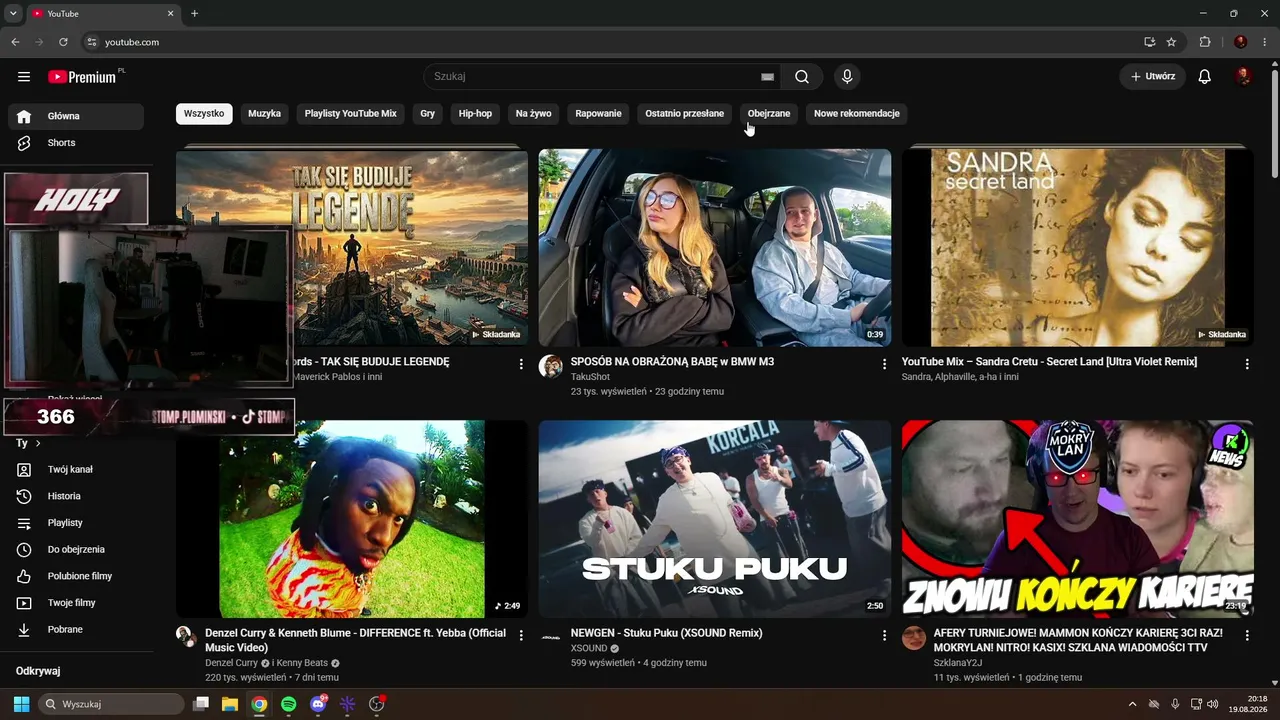Open File Explorer from taskbar
The width and height of the screenshot is (1280, 720).
click(230, 704)
